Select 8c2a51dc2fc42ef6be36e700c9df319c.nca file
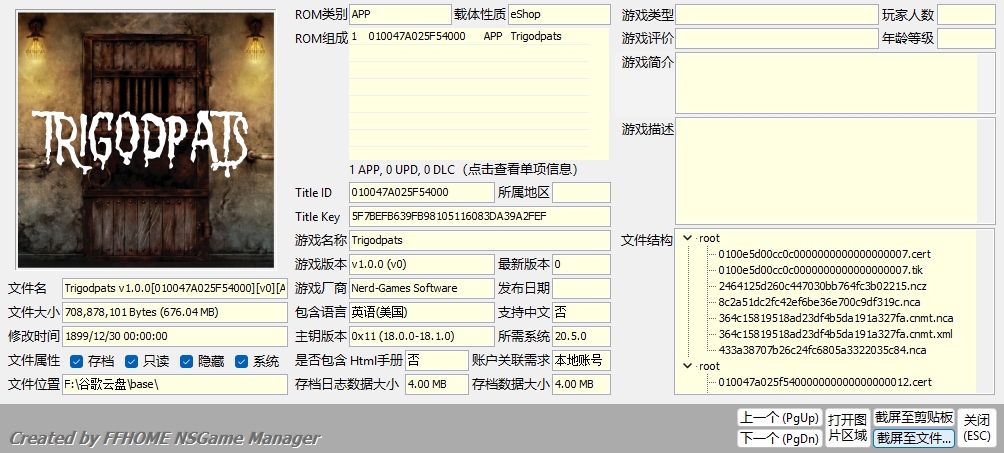The width and height of the screenshot is (1004, 453). pyautogui.click(x=819, y=302)
